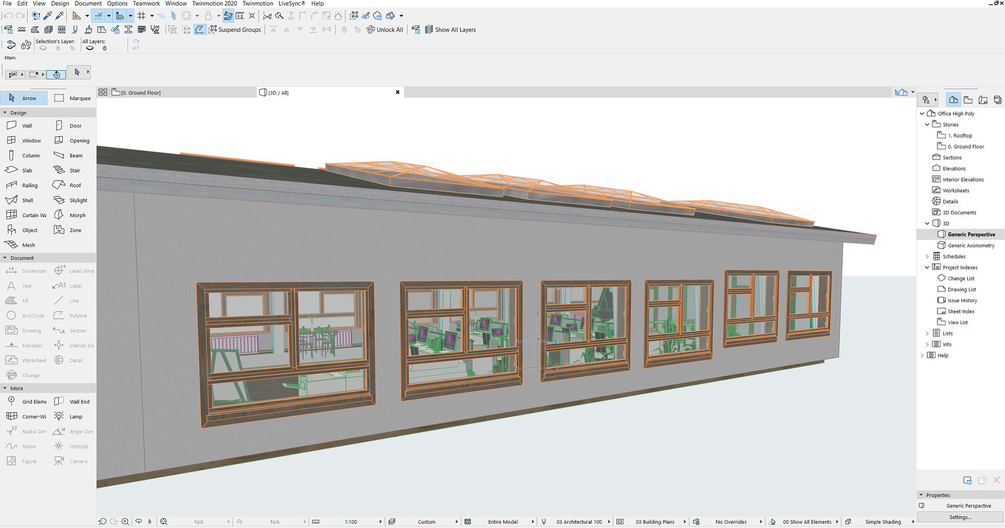1005x528 pixels.
Task: Open the Twinmotion 2020 menu
Action: [x=215, y=3]
